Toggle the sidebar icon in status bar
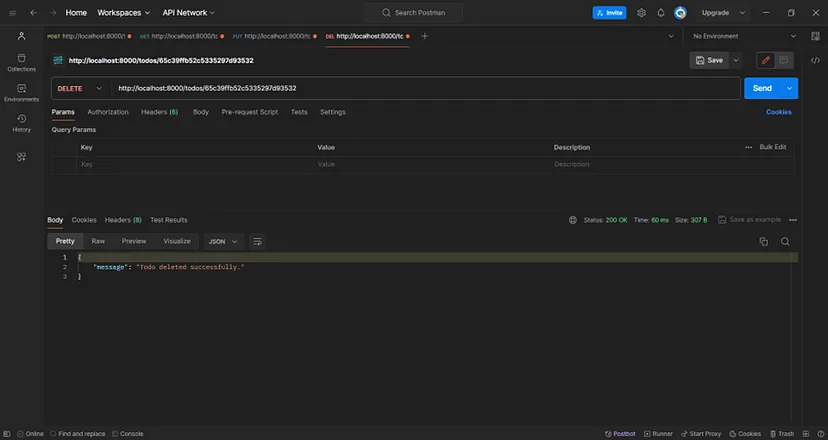The height and width of the screenshot is (440, 828). point(7,434)
